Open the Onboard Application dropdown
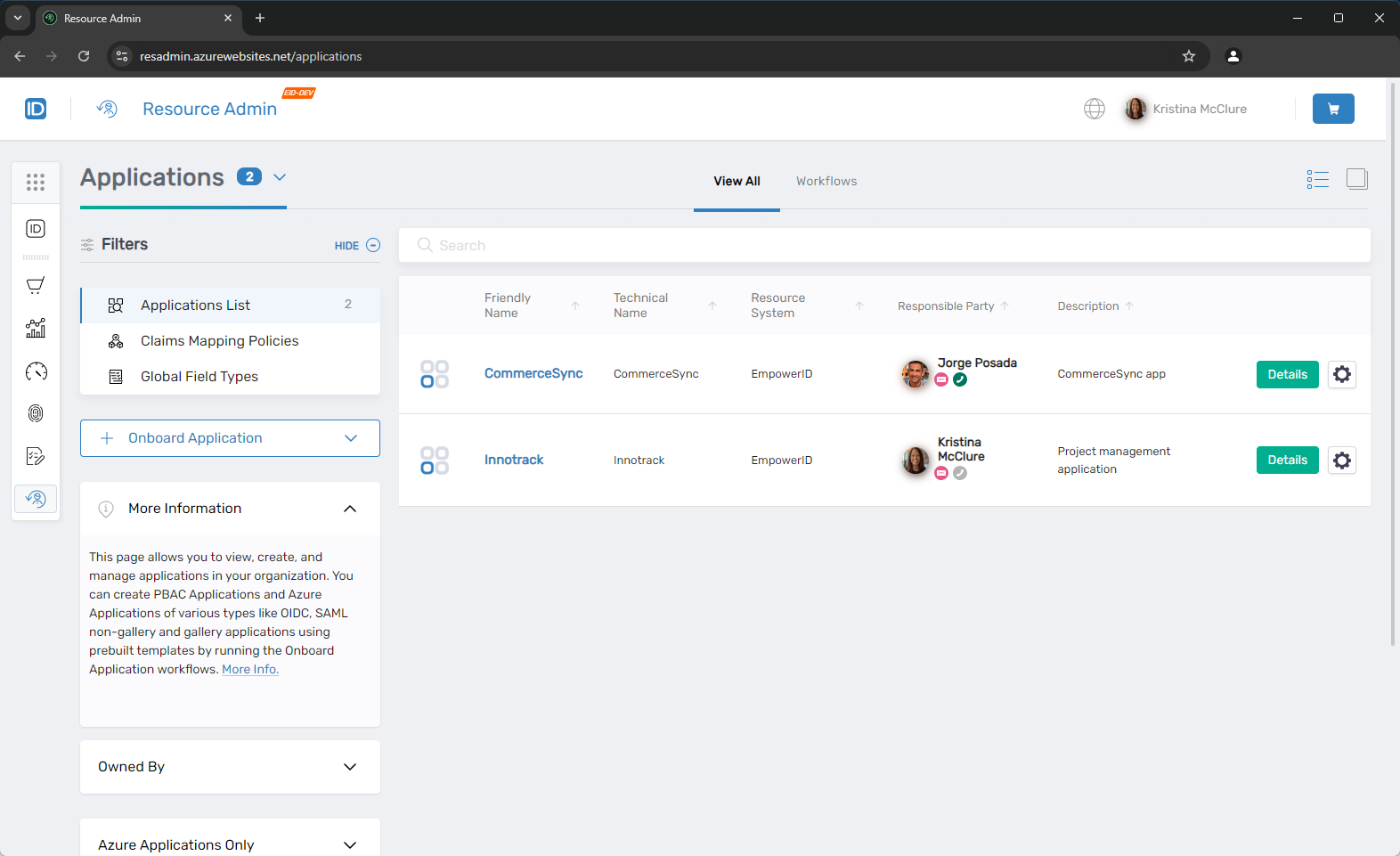 click(230, 438)
